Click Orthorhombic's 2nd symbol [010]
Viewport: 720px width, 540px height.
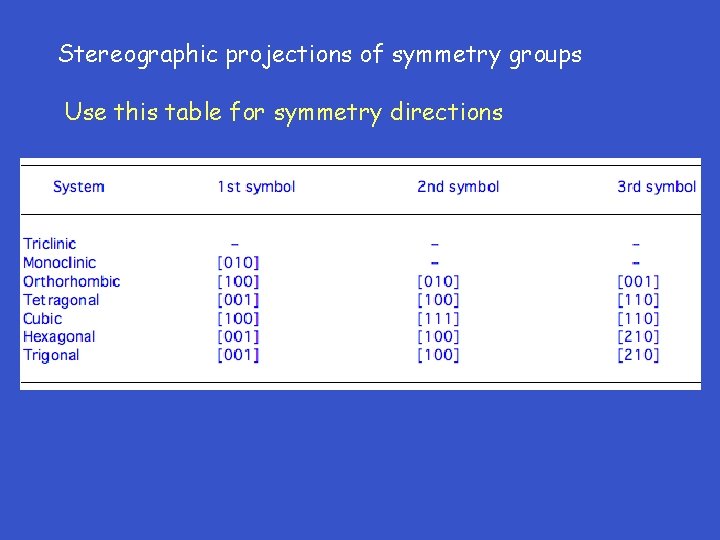[438, 281]
